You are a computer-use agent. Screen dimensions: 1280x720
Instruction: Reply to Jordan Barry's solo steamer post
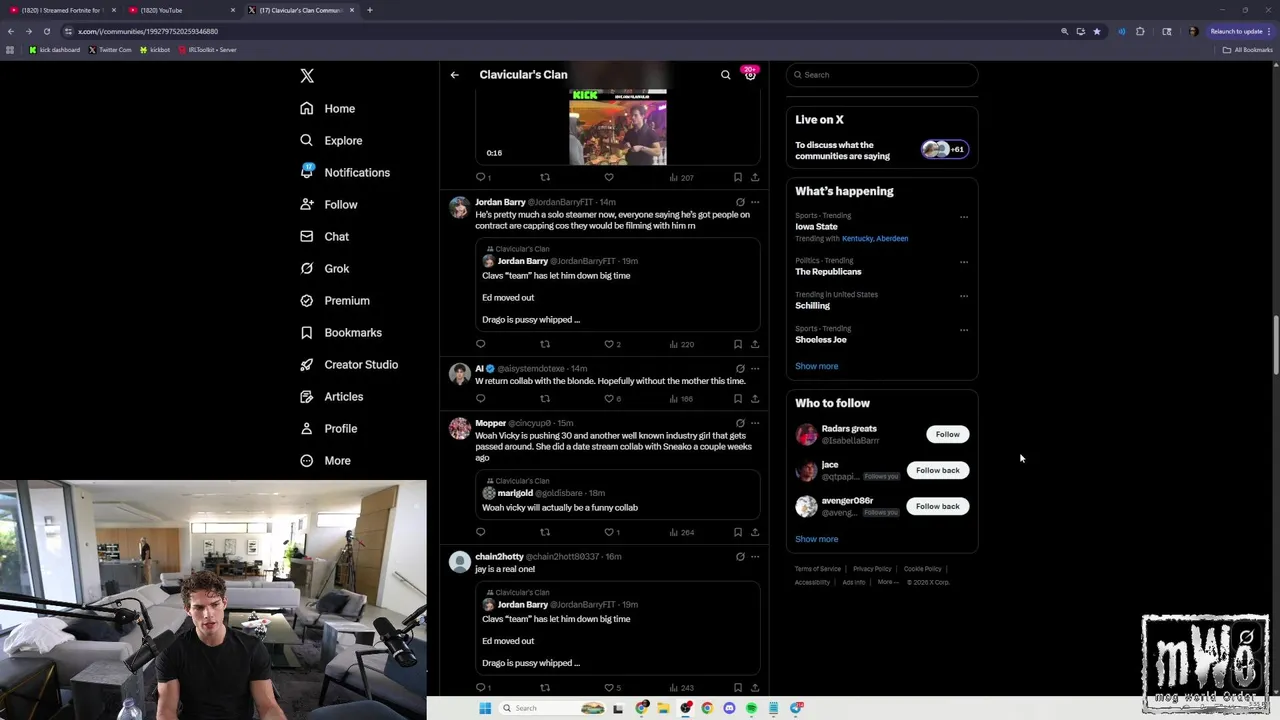tap(481, 344)
